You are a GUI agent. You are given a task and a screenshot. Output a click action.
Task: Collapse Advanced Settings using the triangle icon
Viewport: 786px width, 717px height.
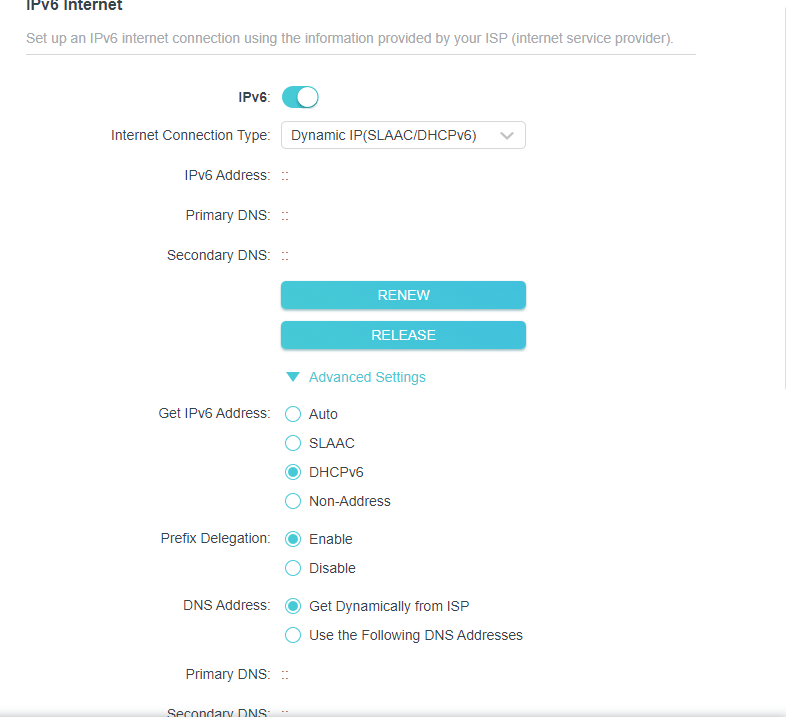tap(293, 377)
